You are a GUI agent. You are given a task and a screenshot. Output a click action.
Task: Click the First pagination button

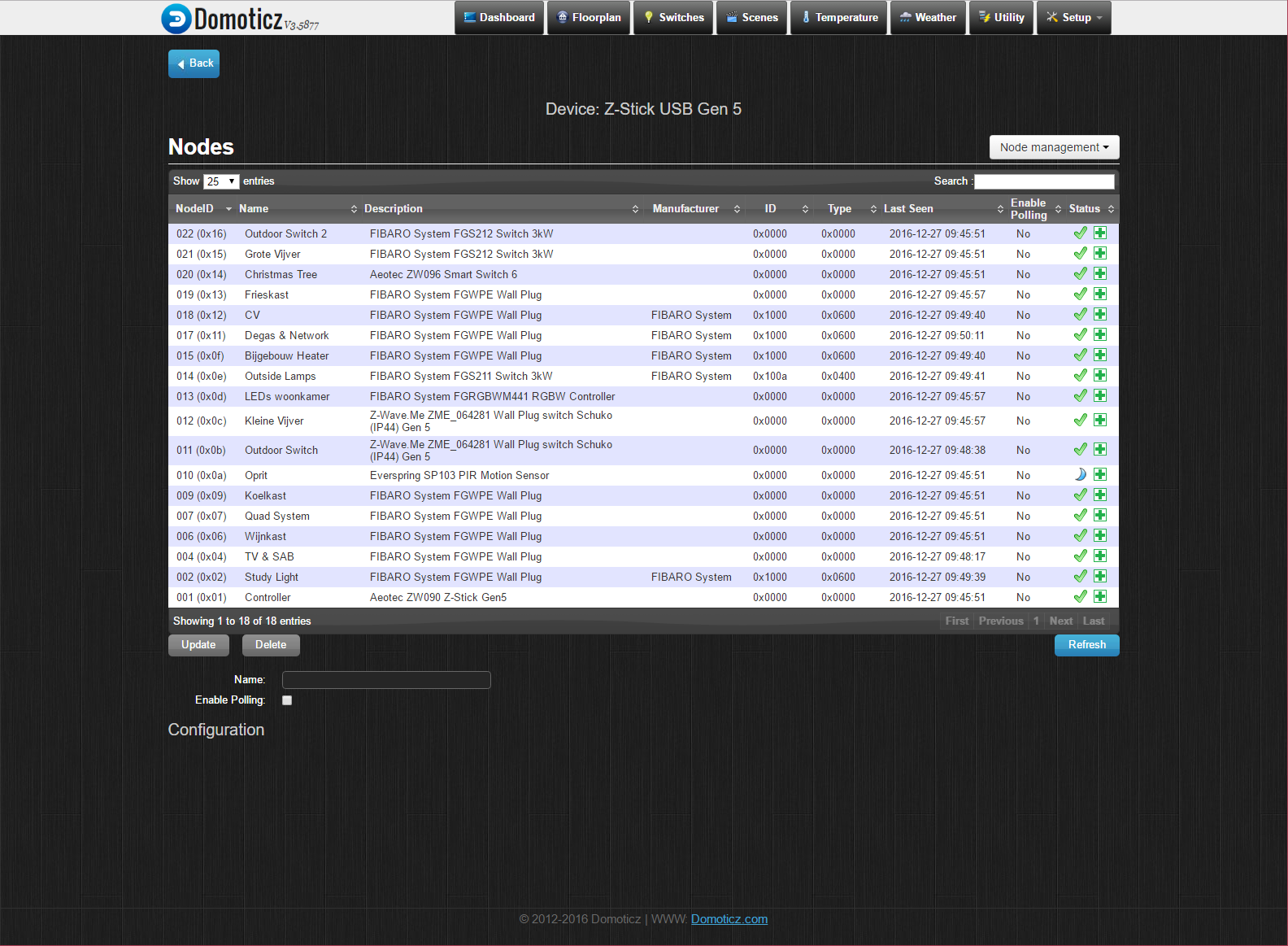click(957, 621)
